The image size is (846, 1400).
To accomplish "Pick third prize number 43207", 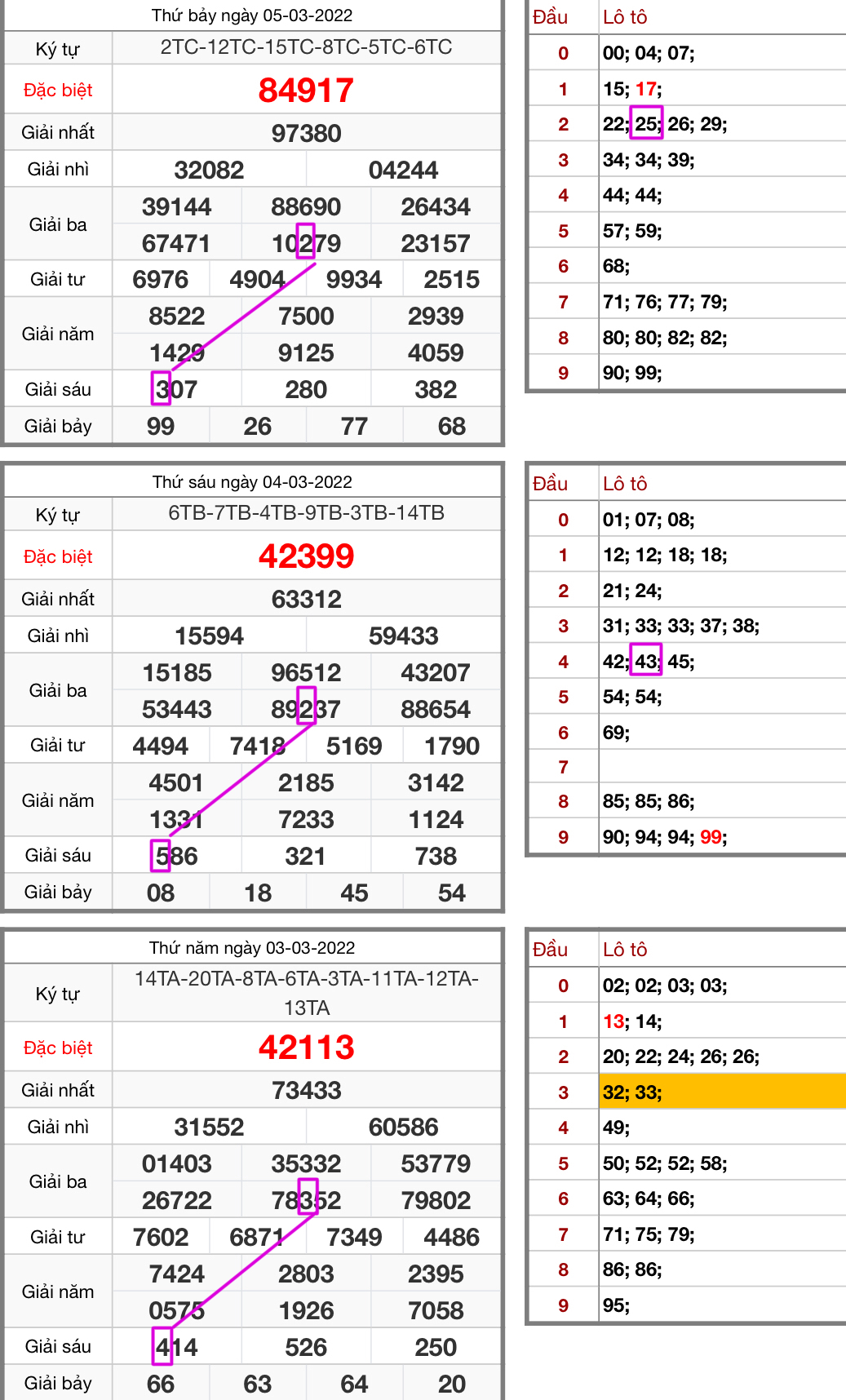I will 436,672.
